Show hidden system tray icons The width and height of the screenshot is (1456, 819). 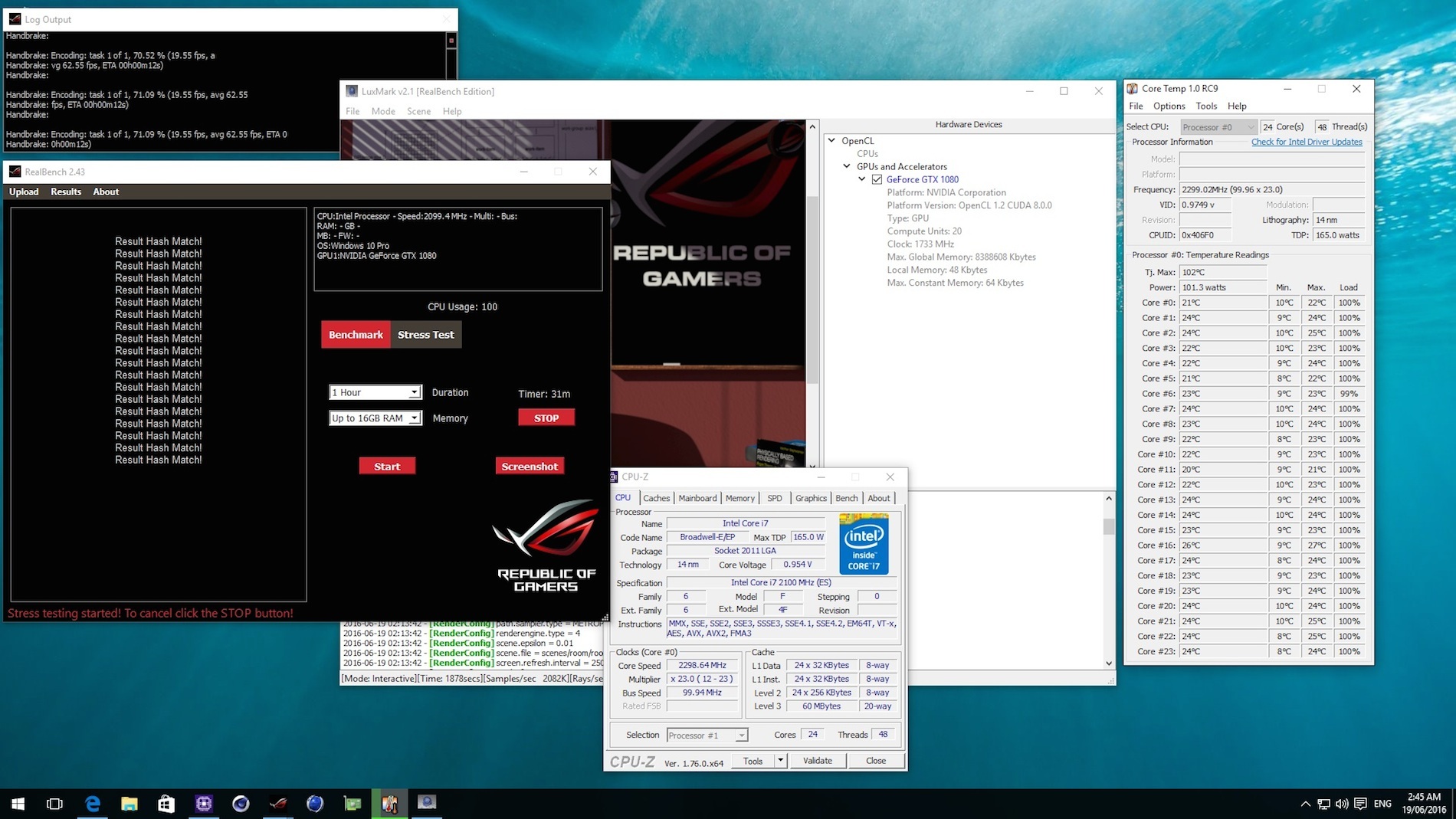tap(1305, 804)
